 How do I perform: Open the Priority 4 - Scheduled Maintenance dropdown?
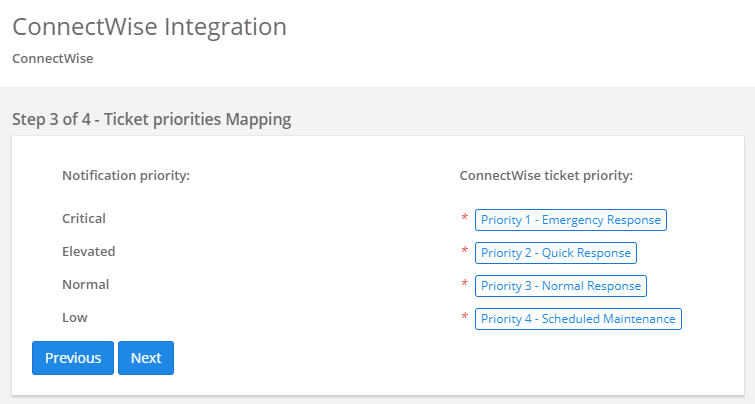(578, 319)
